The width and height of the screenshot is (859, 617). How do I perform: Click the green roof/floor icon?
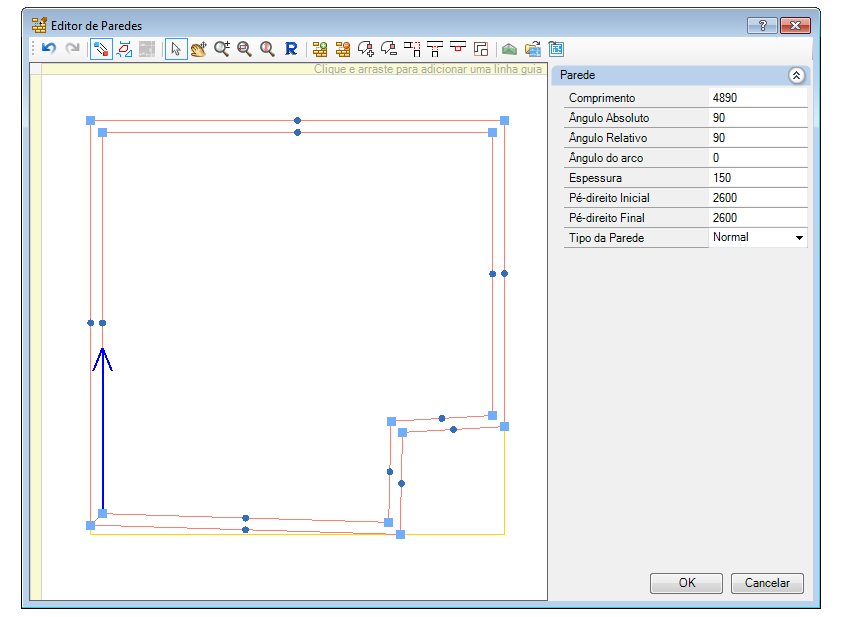pyautogui.click(x=509, y=49)
